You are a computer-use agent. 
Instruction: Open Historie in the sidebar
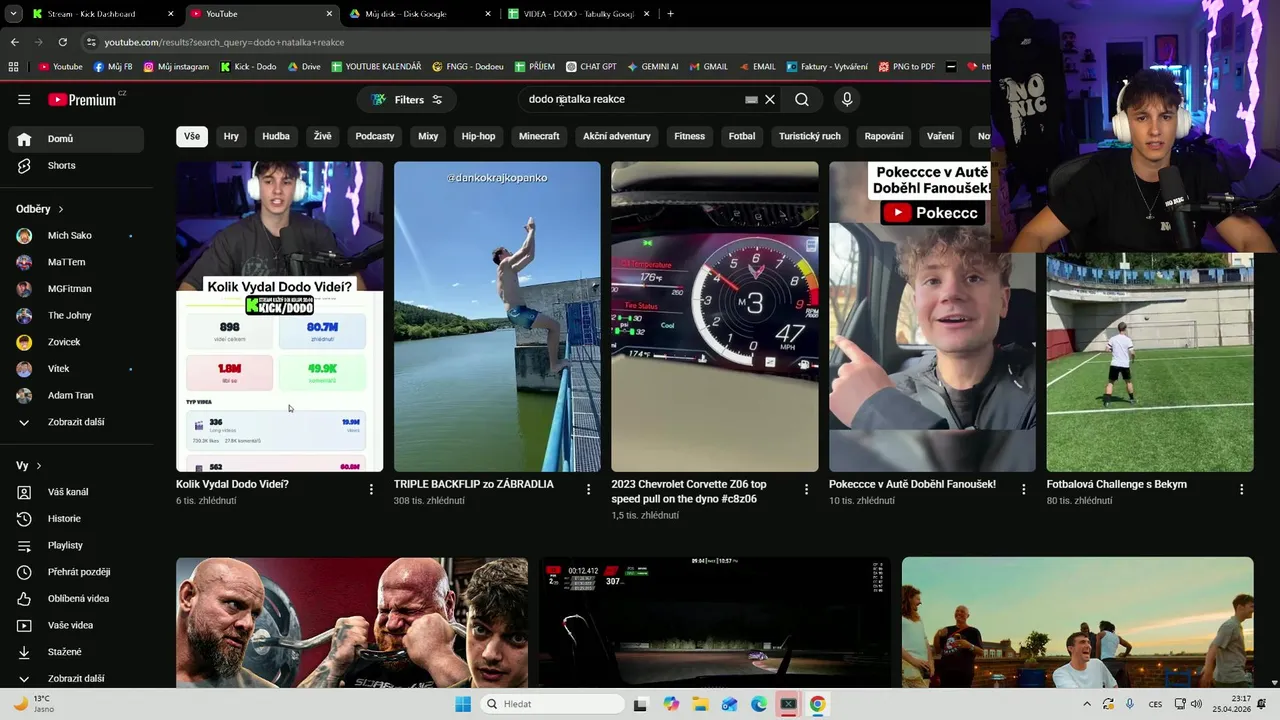click(76, 519)
